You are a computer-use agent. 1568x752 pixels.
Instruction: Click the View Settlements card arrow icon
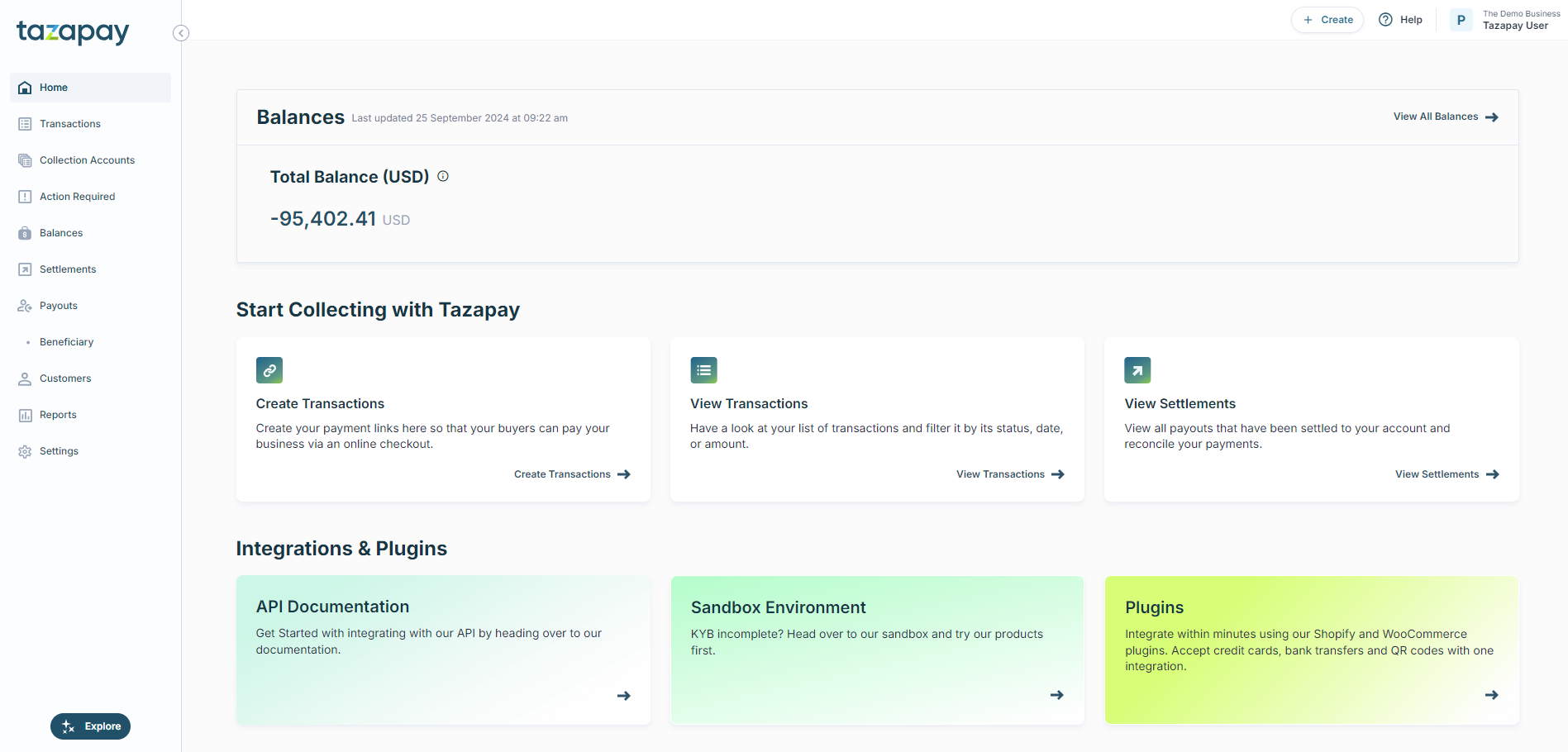click(1137, 370)
